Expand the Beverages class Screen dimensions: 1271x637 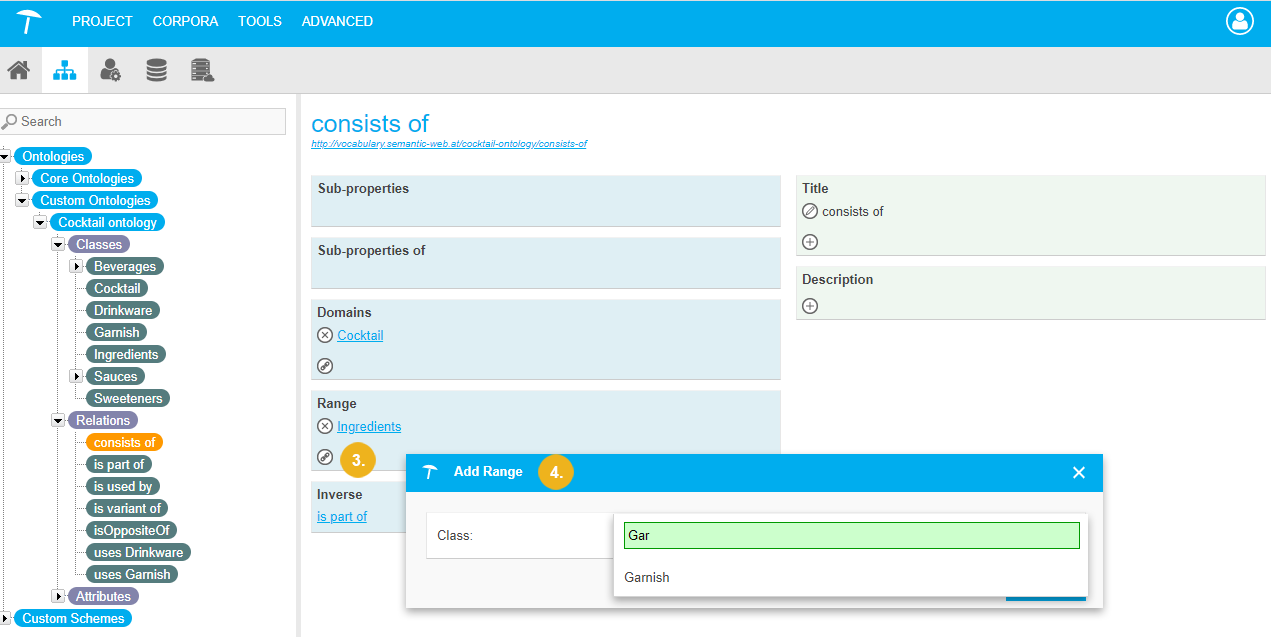click(x=76, y=266)
